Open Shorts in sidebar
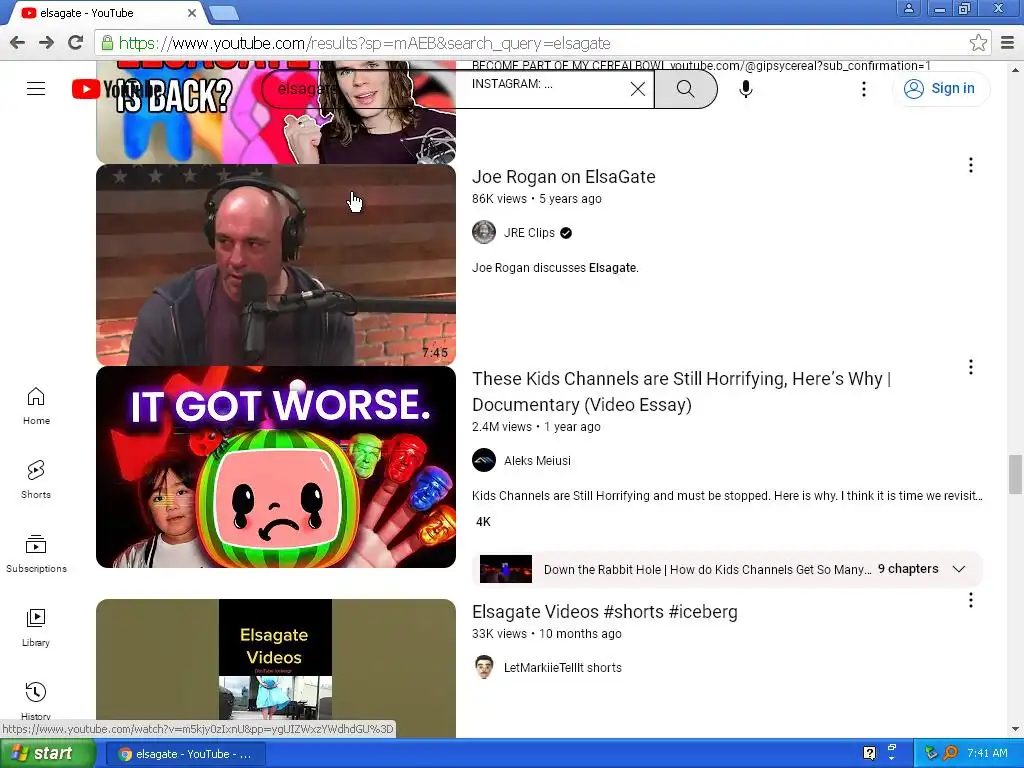Screen dimensions: 1024x768 pos(36,479)
